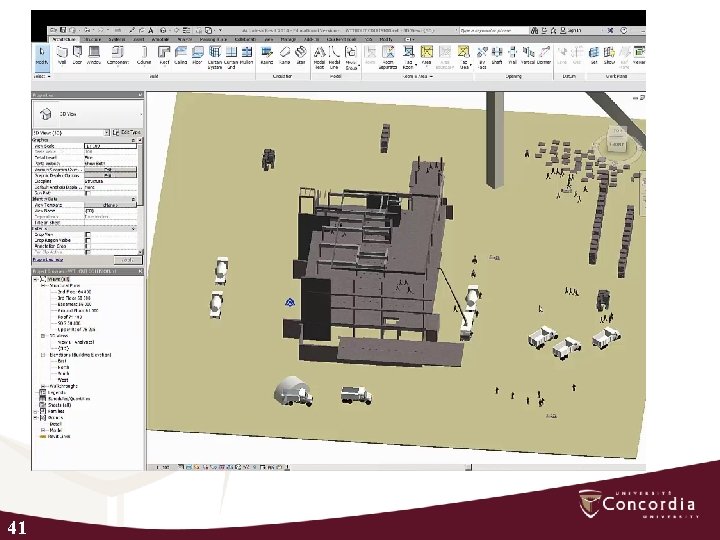Open the Manage ribbon tab

pos(288,39)
